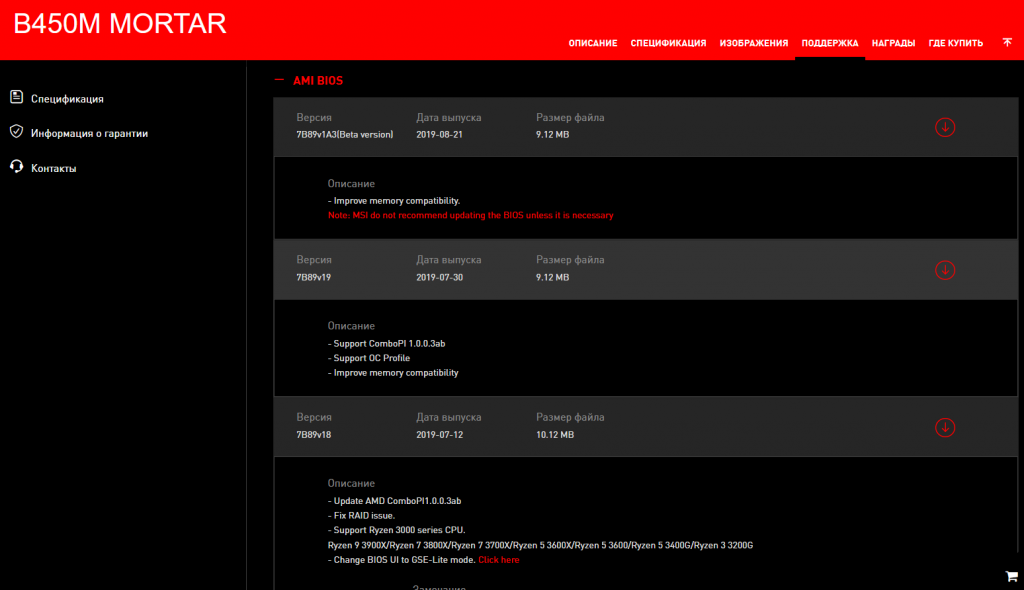Open Информация о гарантии sidebar link
The width and height of the screenshot is (1024, 590).
89,133
